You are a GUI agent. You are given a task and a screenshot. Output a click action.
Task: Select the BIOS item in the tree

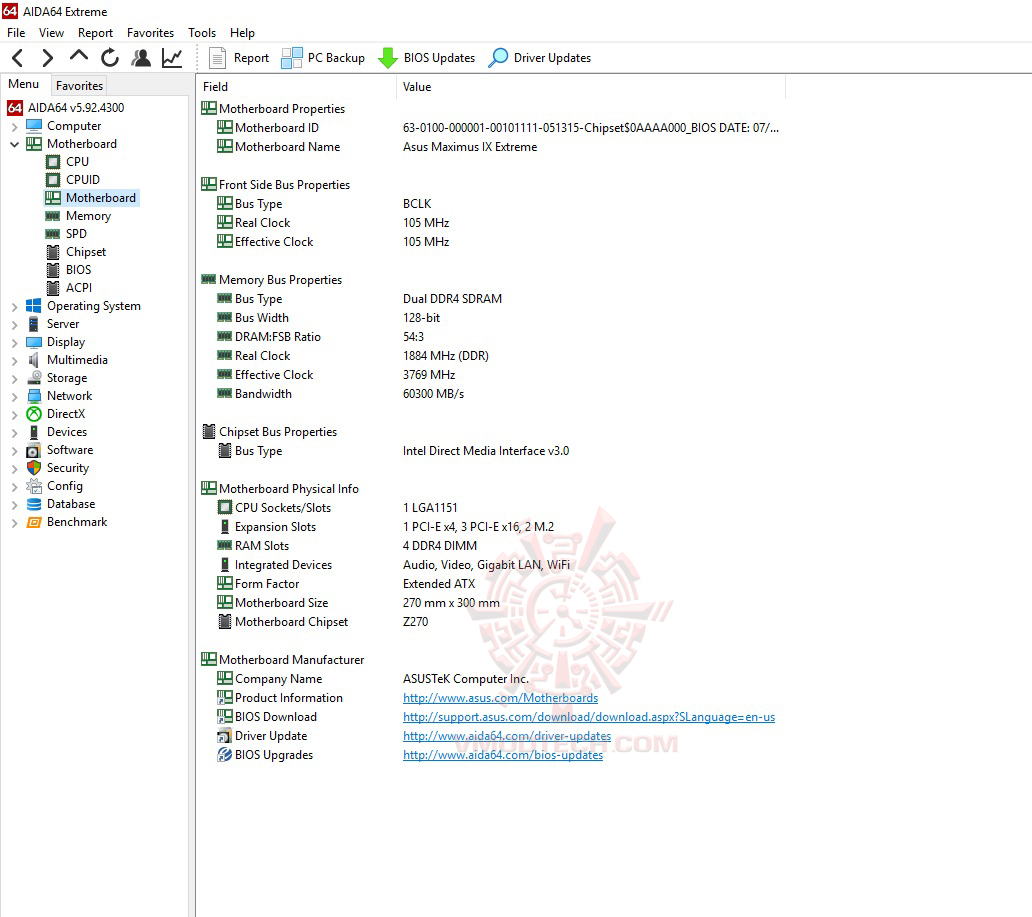pyautogui.click(x=78, y=270)
